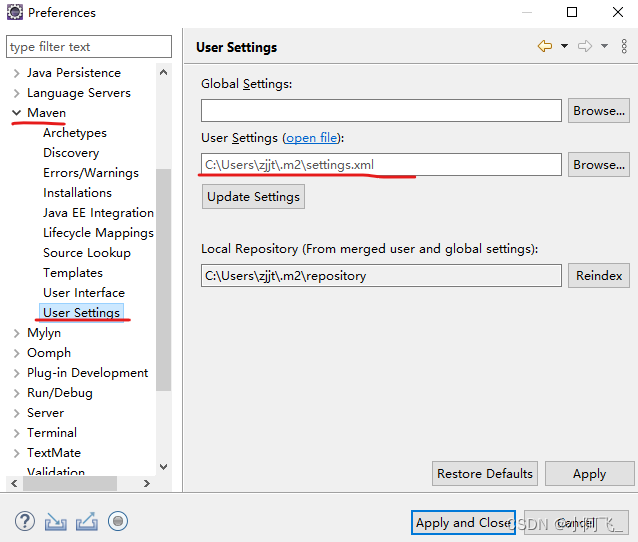Expand the Java Persistence node
This screenshot has width=638, height=542.
pyautogui.click(x=16, y=73)
